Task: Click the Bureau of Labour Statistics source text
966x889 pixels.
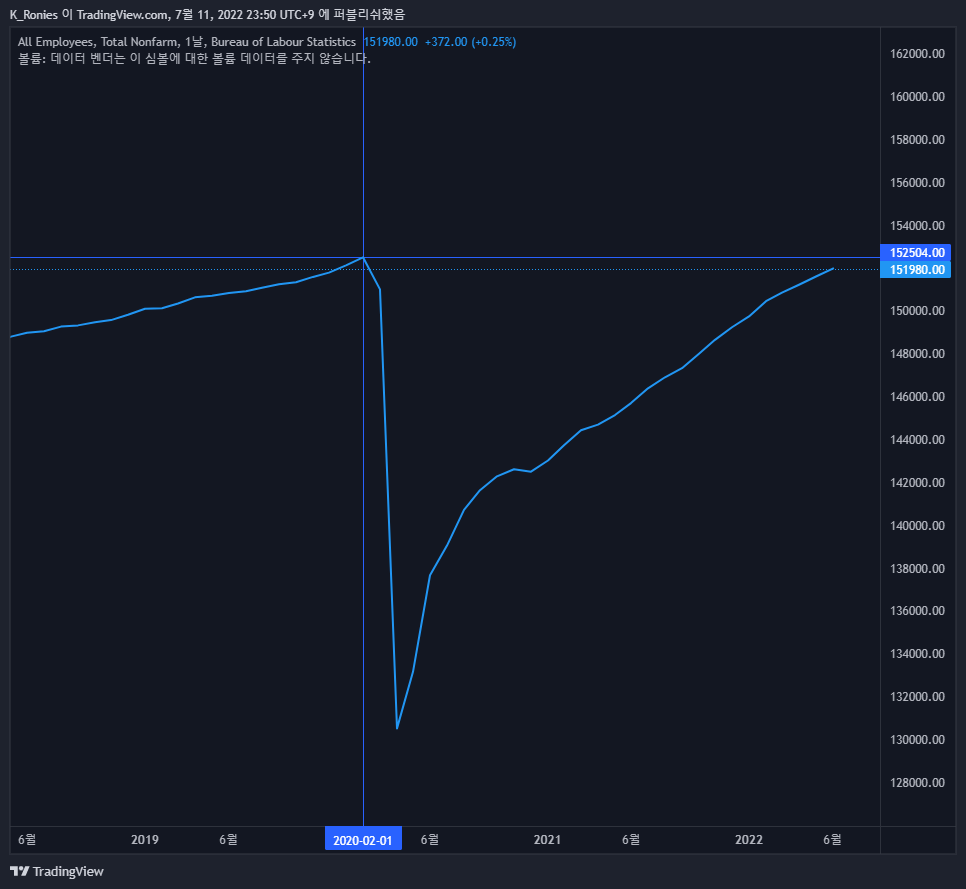Action: [x=283, y=42]
